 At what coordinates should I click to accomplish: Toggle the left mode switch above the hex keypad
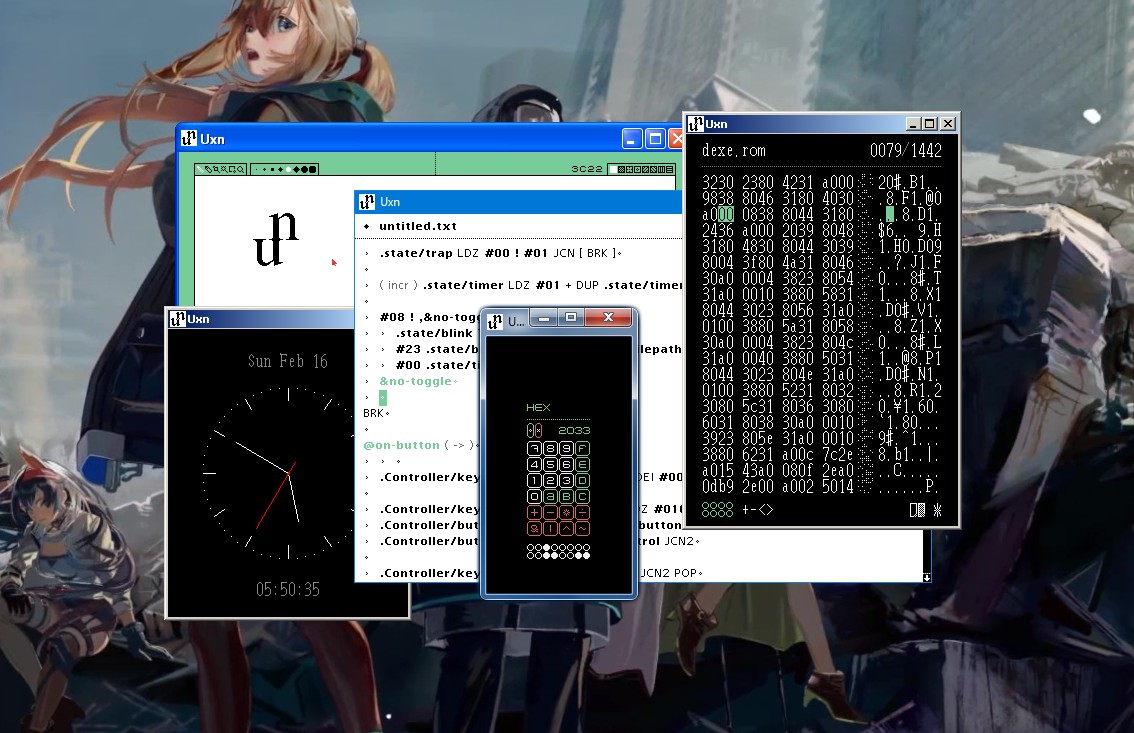click(529, 430)
